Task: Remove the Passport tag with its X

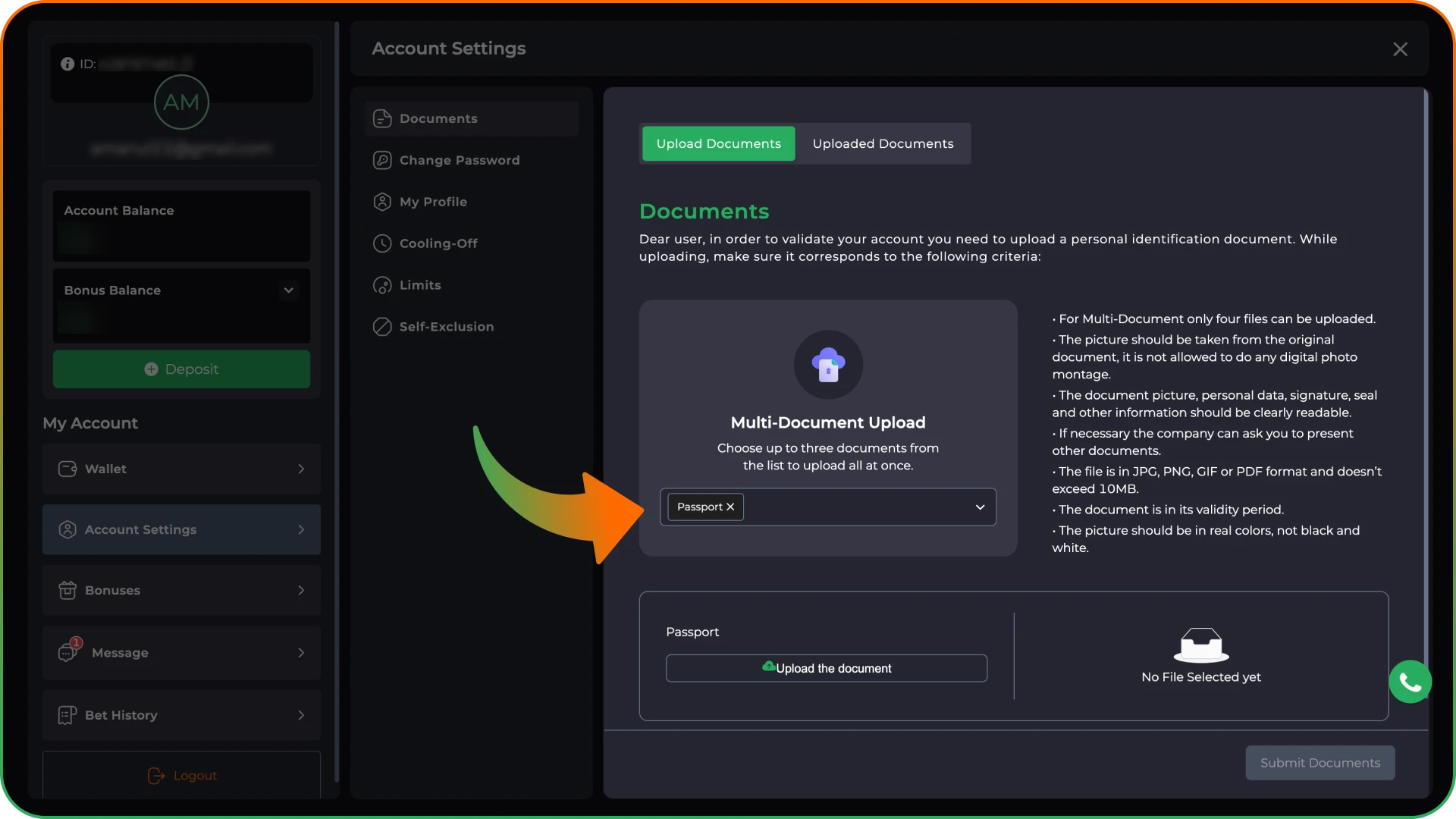Action: point(730,507)
